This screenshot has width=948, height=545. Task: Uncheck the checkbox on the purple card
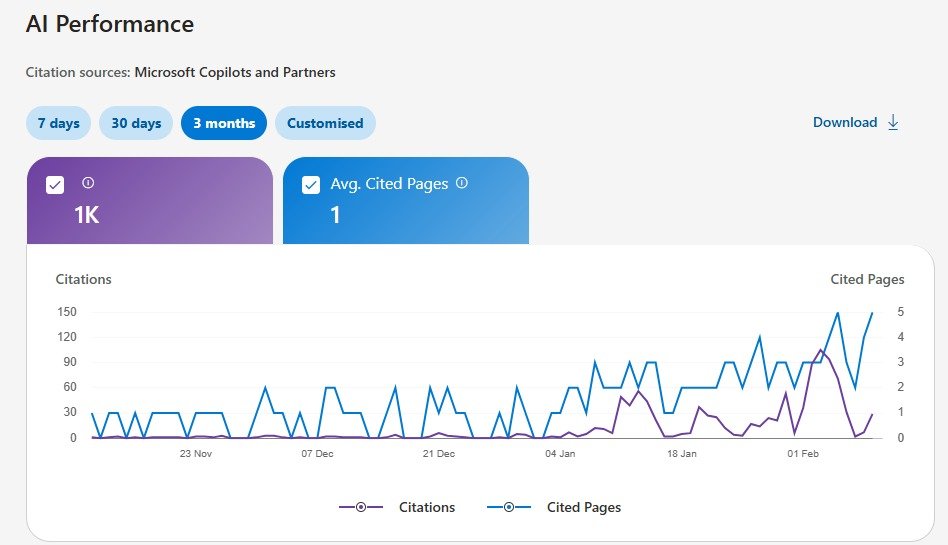(55, 184)
